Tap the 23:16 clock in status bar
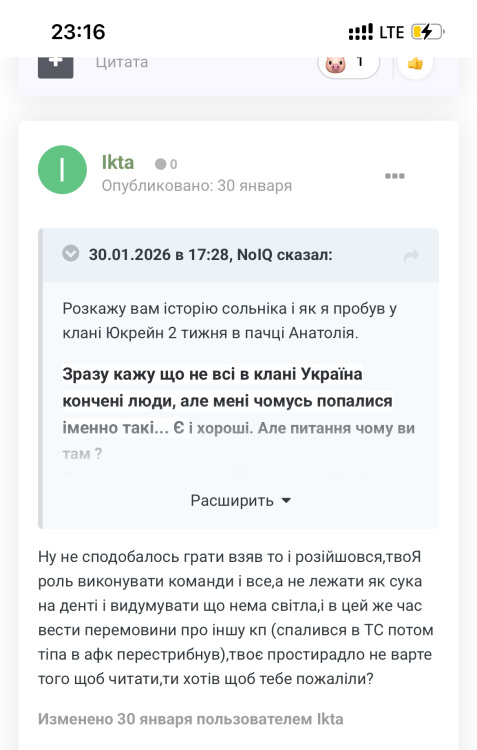 (78, 32)
